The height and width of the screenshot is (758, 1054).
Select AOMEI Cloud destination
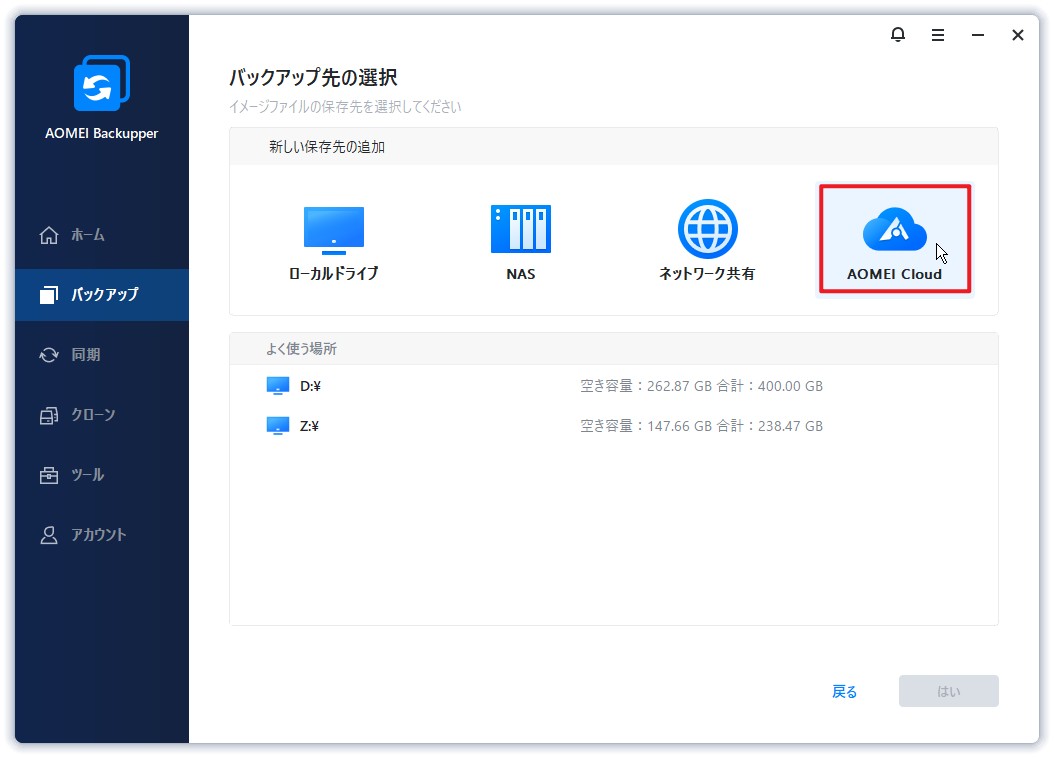(x=894, y=239)
